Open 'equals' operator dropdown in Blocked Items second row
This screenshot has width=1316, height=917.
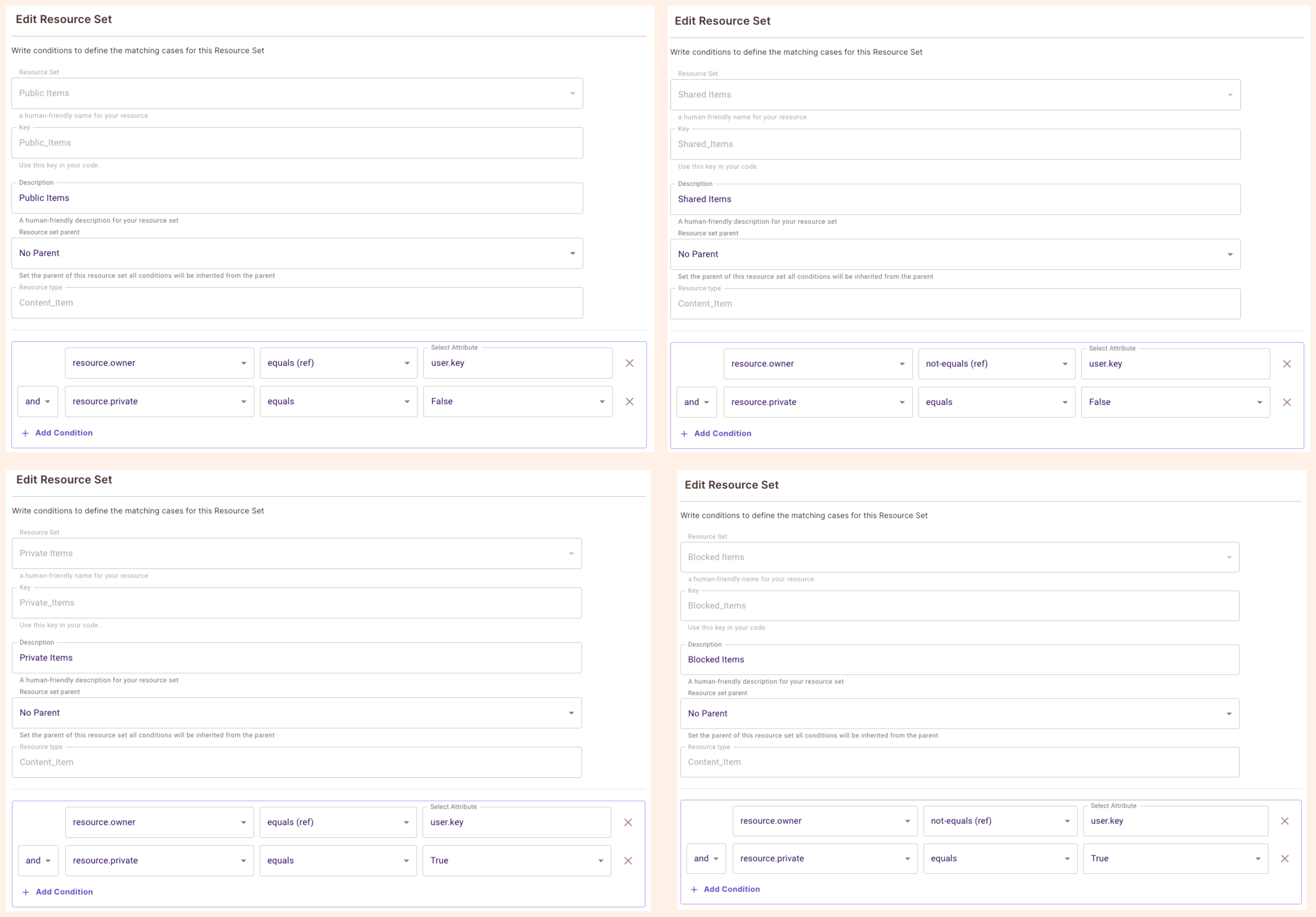[1000, 859]
